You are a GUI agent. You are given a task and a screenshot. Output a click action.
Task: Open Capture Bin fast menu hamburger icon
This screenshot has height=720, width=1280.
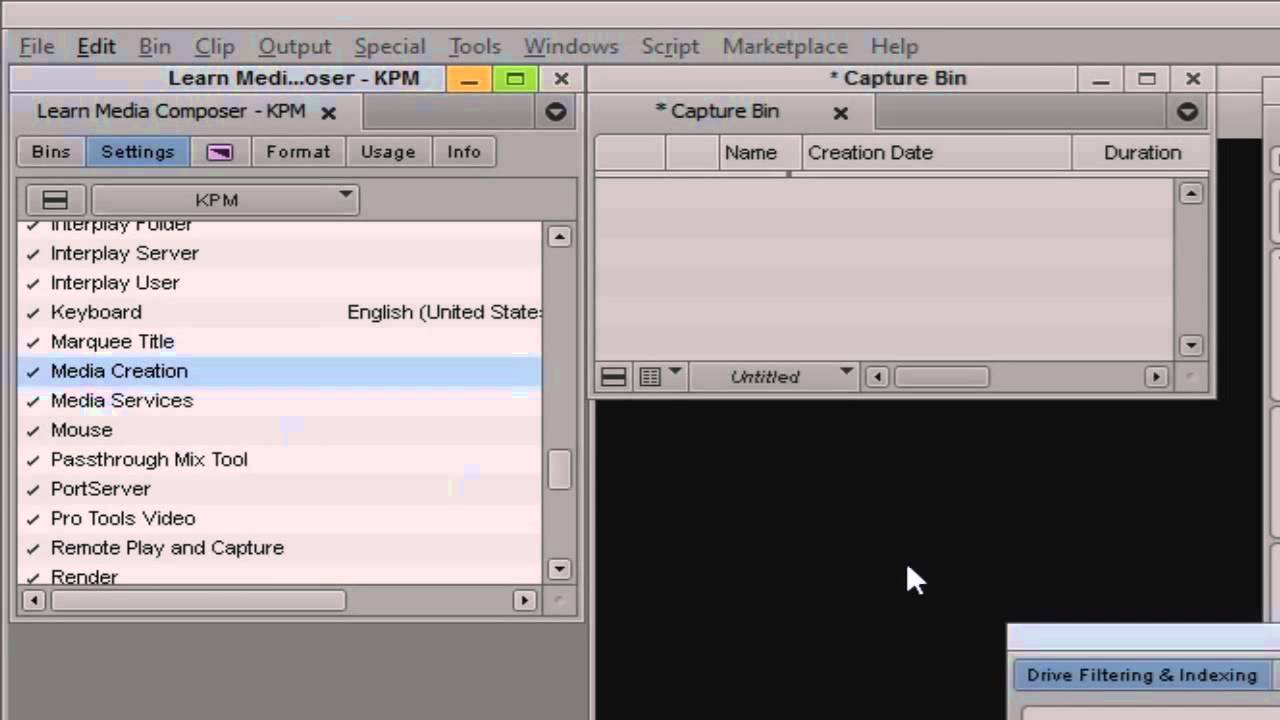(613, 377)
